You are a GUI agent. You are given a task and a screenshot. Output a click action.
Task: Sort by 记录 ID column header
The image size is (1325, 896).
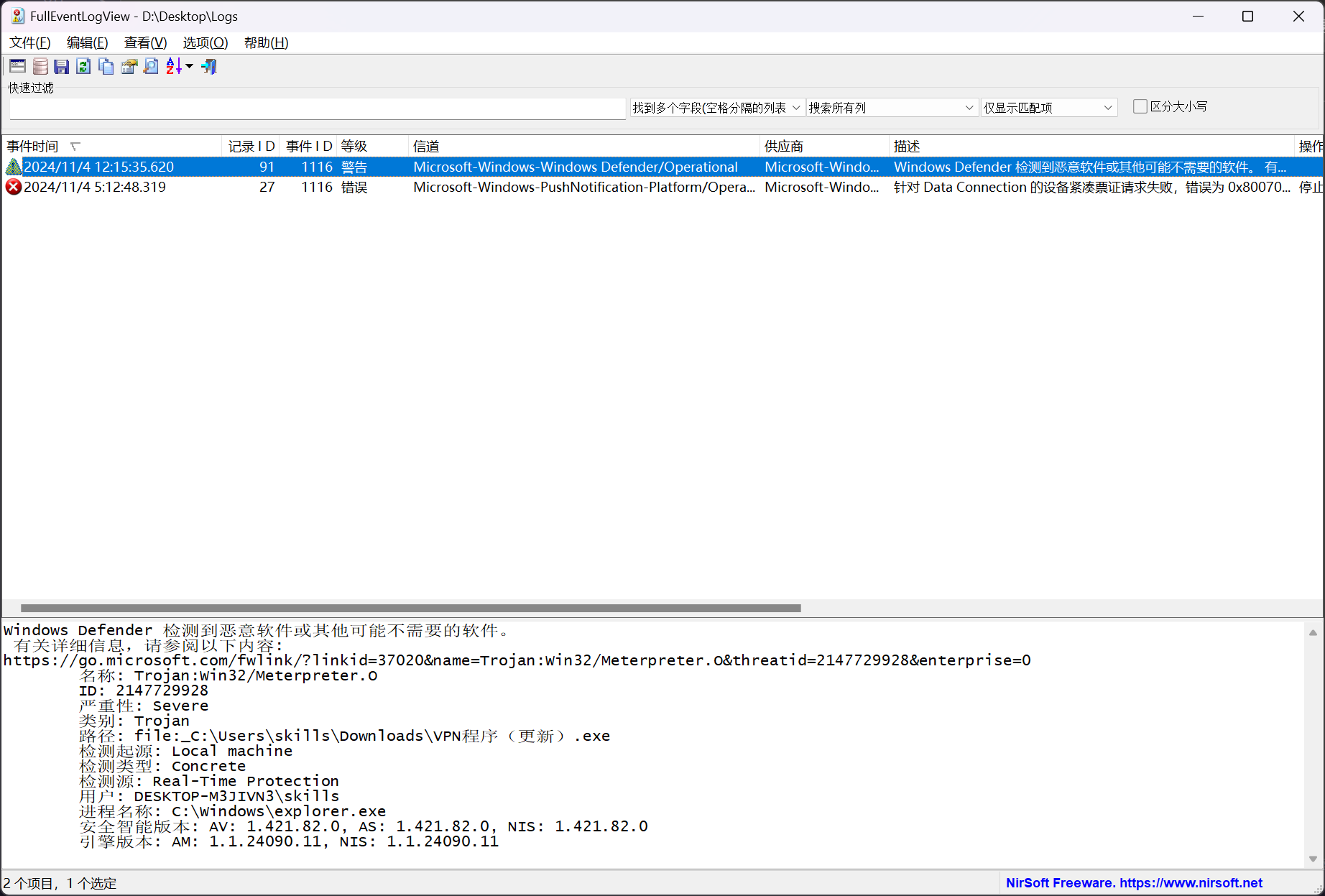(251, 147)
